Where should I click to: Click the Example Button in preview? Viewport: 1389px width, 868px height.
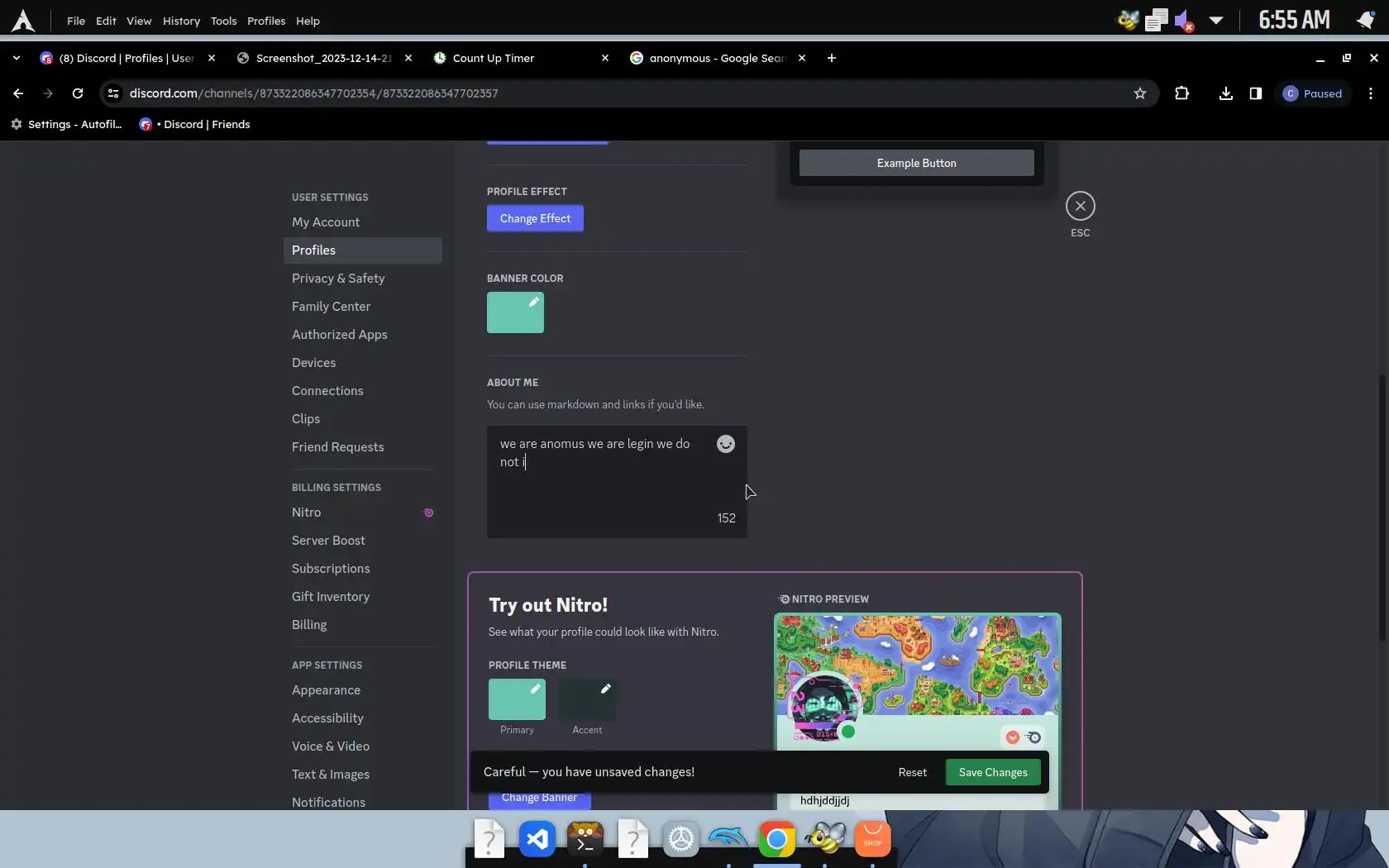click(916, 163)
